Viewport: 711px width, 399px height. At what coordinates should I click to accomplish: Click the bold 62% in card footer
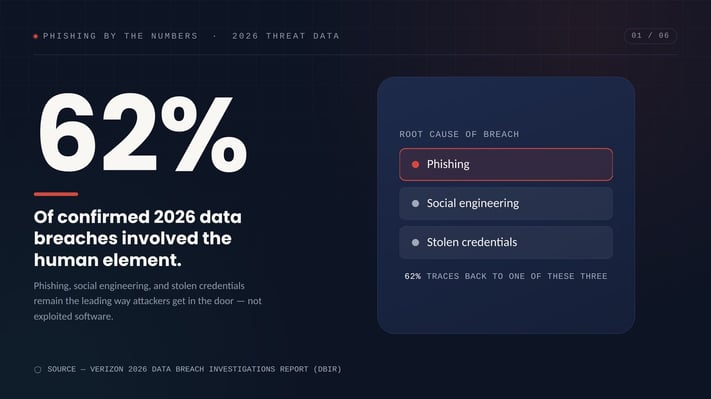pos(413,276)
